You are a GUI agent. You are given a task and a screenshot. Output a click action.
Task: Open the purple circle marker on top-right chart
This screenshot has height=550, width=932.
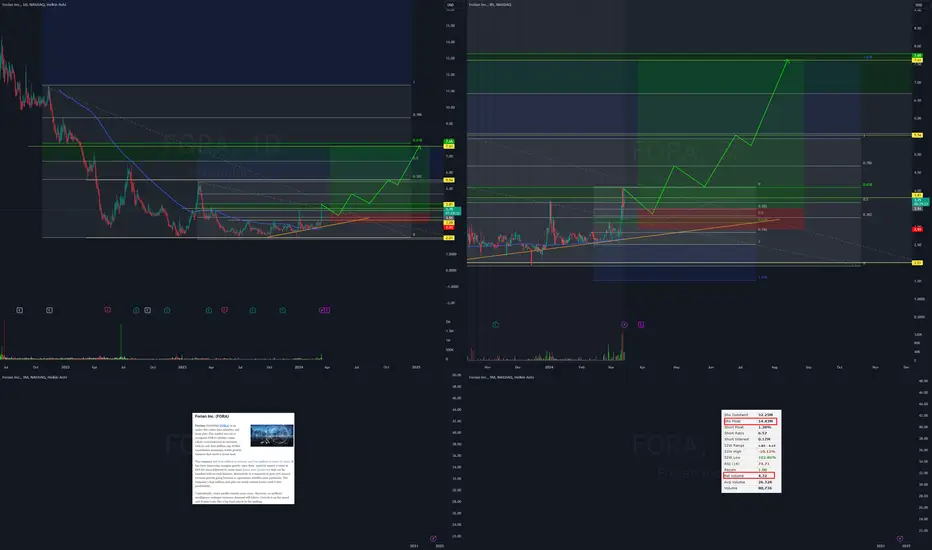coord(624,324)
